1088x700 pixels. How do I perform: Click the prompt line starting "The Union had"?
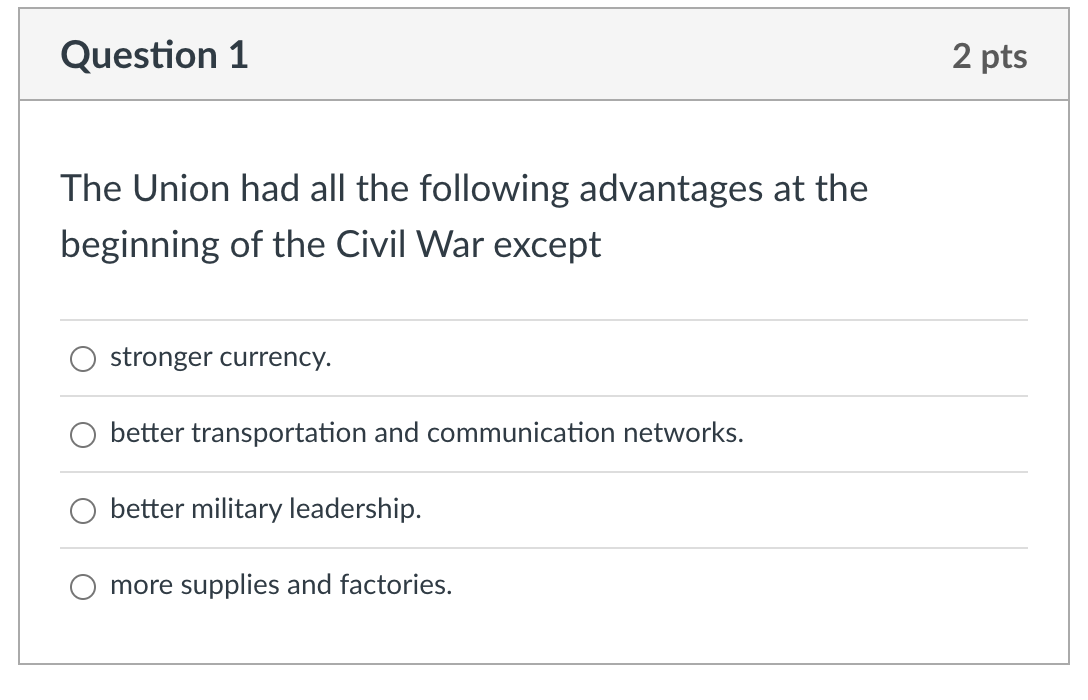[464, 189]
